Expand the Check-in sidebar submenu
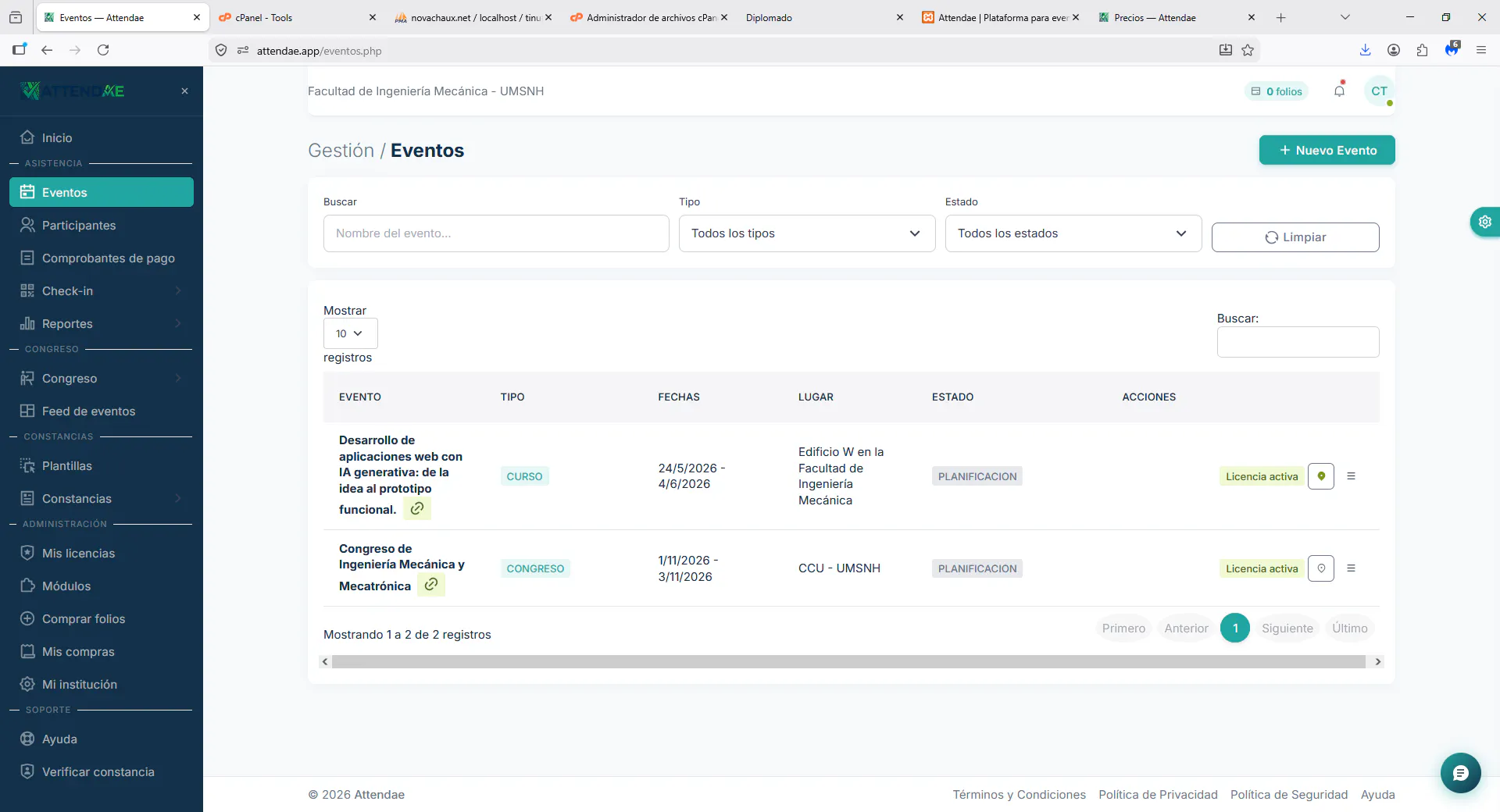Viewport: 1500px width, 812px height. tap(102, 291)
